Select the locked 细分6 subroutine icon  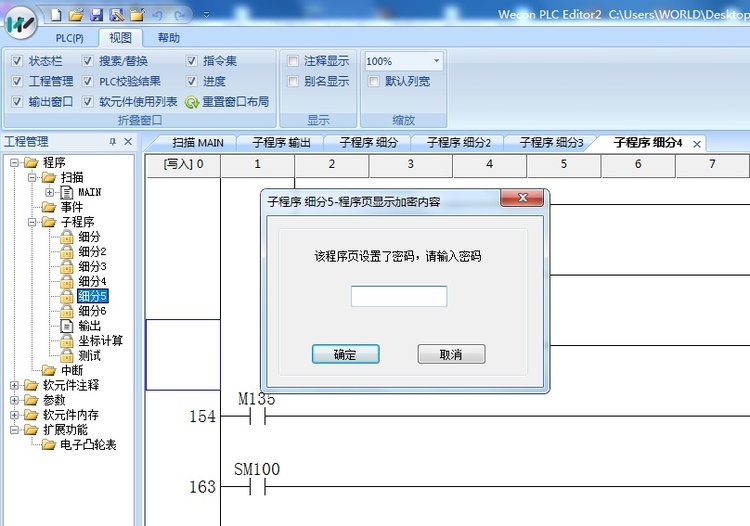point(66,311)
